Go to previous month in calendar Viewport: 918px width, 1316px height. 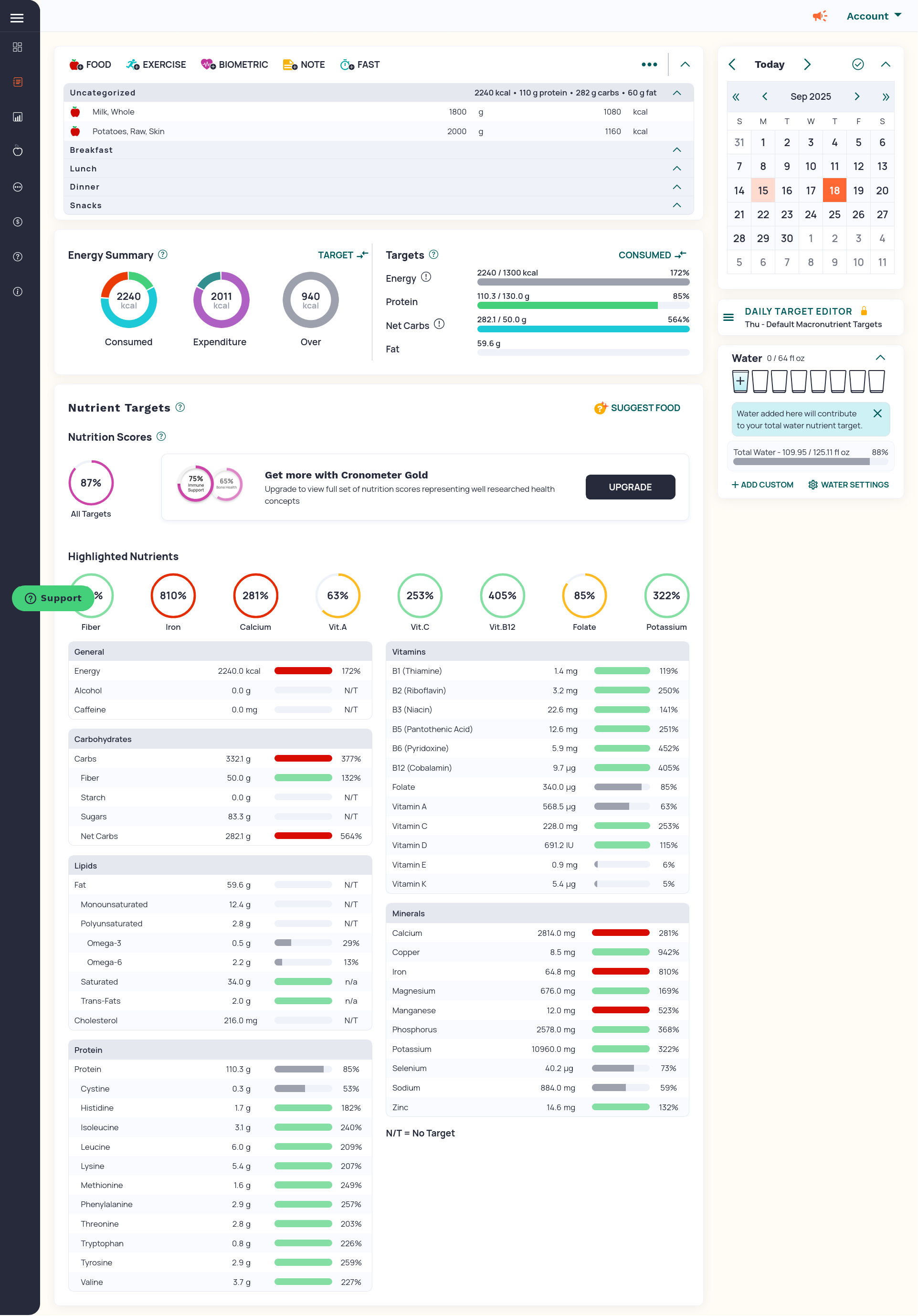click(x=764, y=96)
